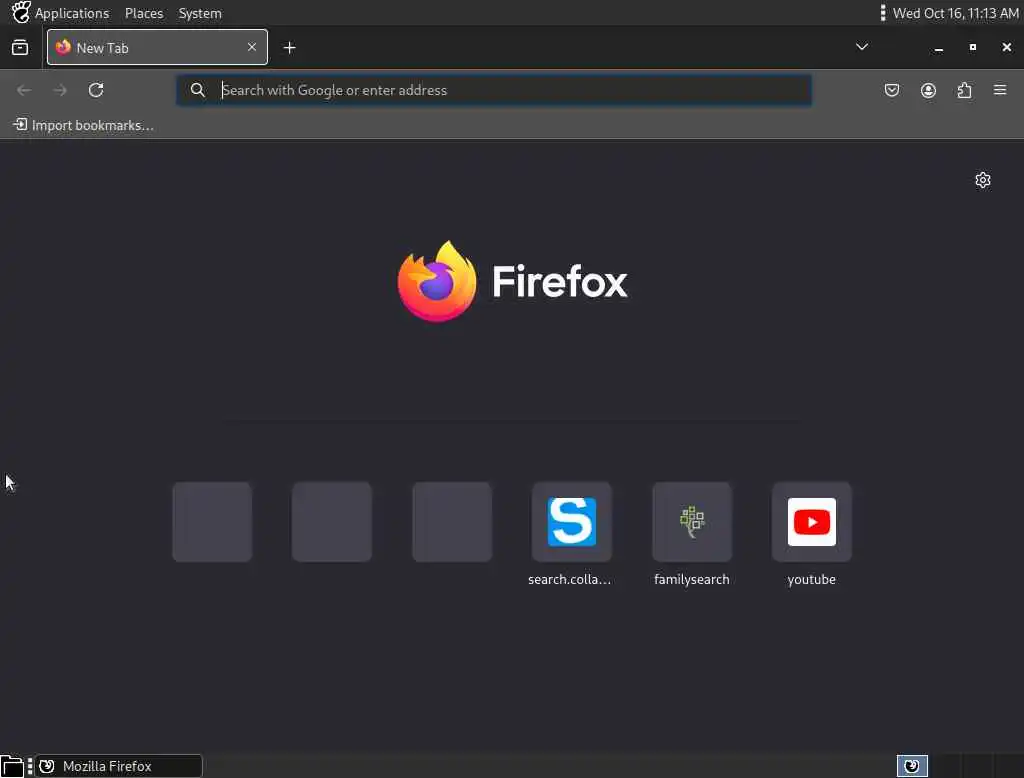Viewport: 1024px width, 778px height.
Task: Go forward one page
Action: (60, 90)
